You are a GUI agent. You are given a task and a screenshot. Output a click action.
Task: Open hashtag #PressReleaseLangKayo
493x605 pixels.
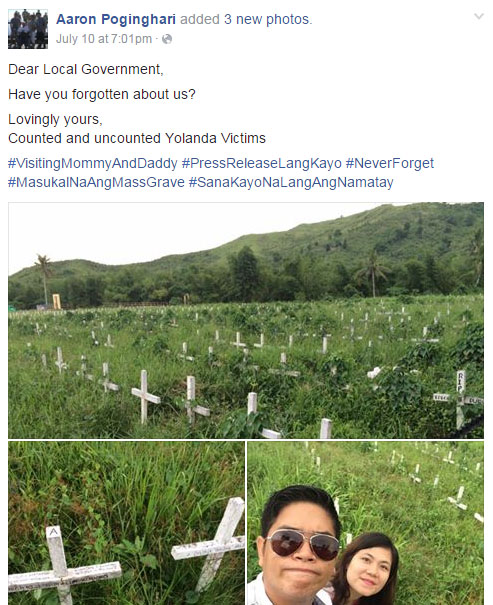pyautogui.click(x=262, y=163)
